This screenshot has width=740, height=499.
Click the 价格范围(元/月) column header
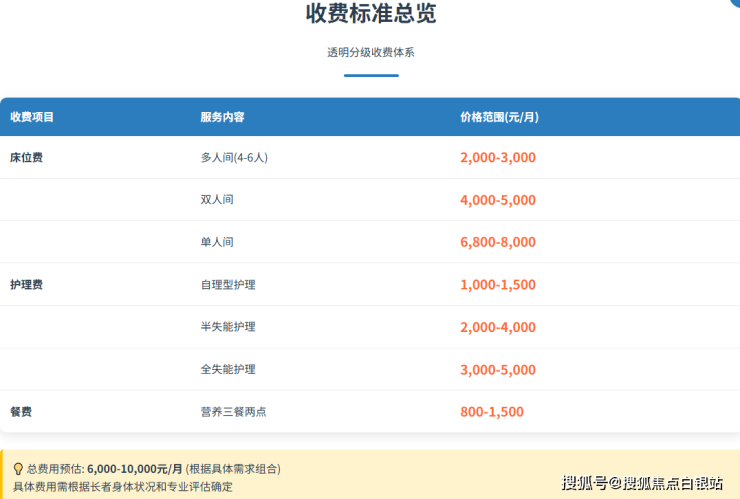pos(499,117)
